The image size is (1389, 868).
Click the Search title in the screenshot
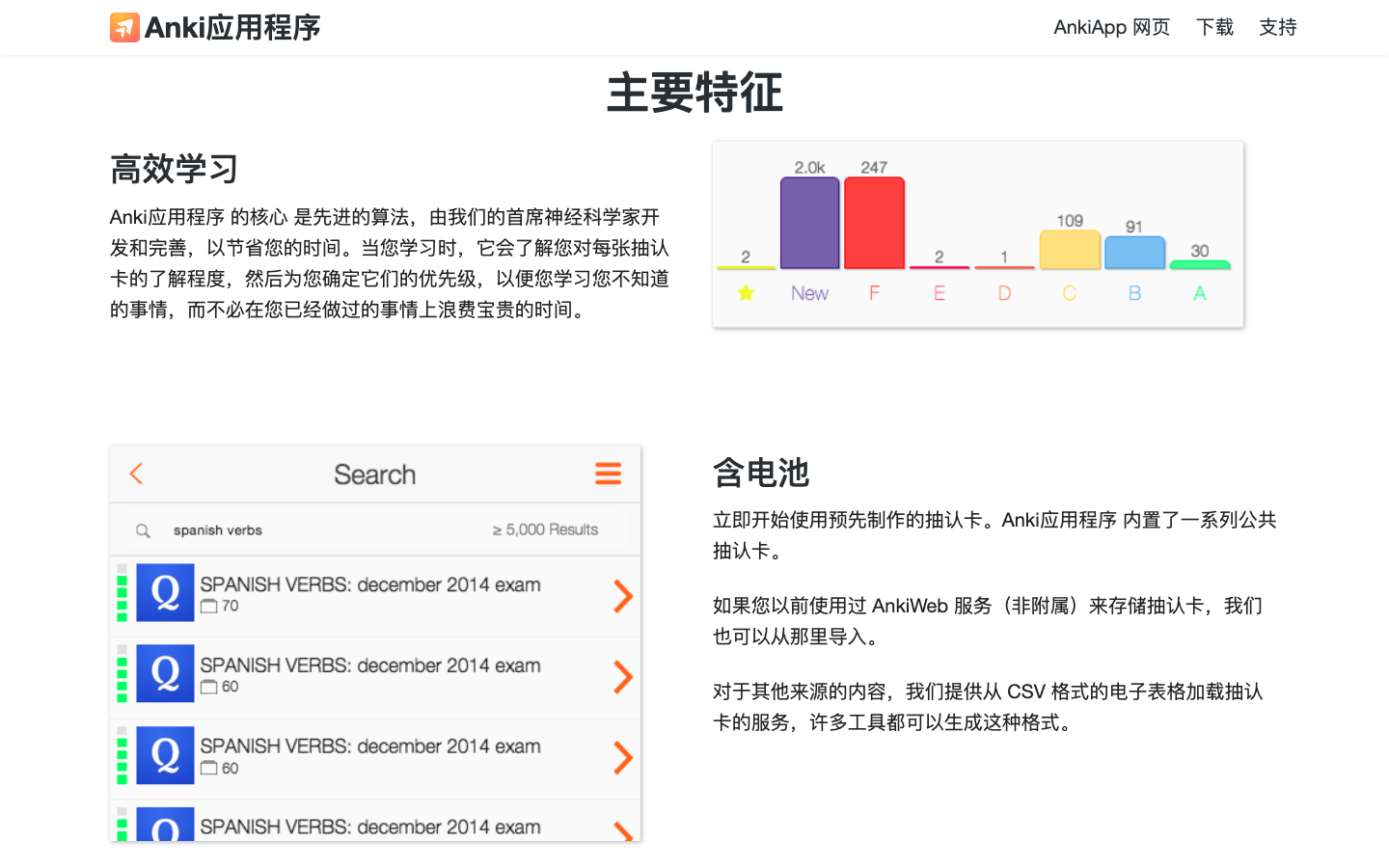click(375, 475)
